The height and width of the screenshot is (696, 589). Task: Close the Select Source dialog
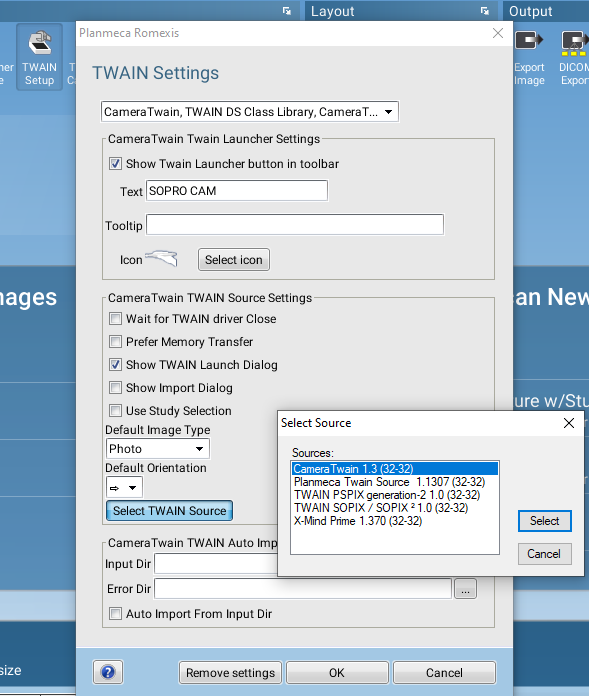click(x=569, y=423)
